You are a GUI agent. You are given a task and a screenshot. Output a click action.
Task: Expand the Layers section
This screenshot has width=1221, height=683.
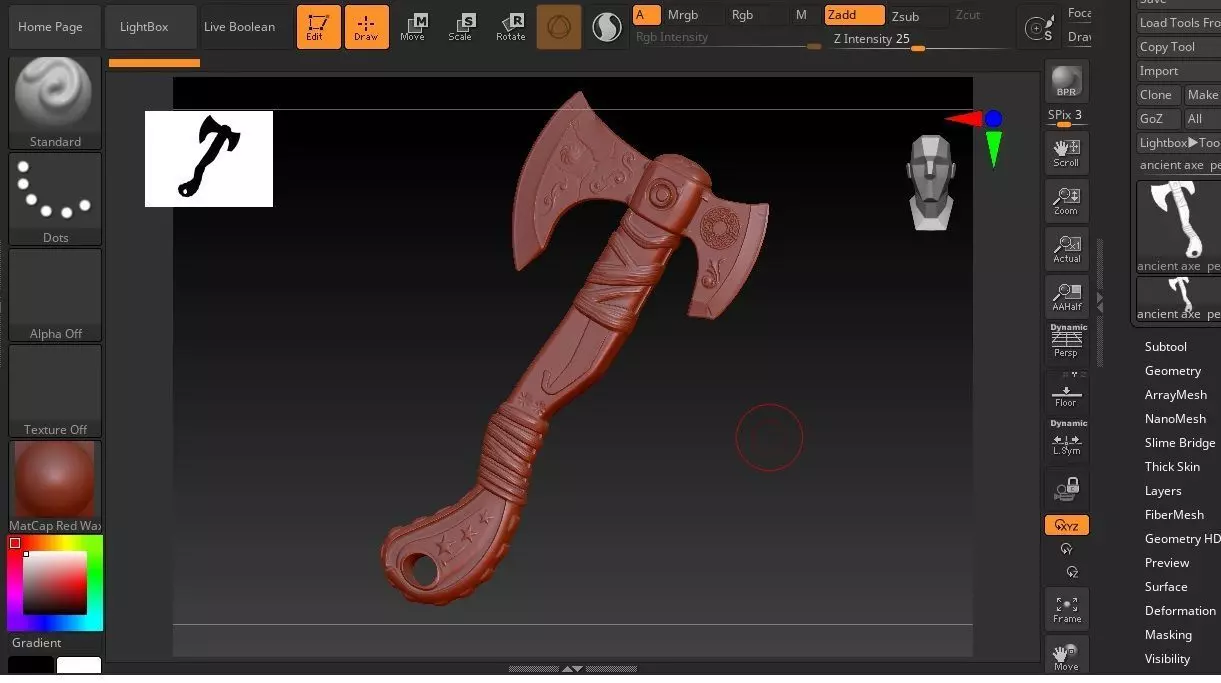pos(1163,491)
